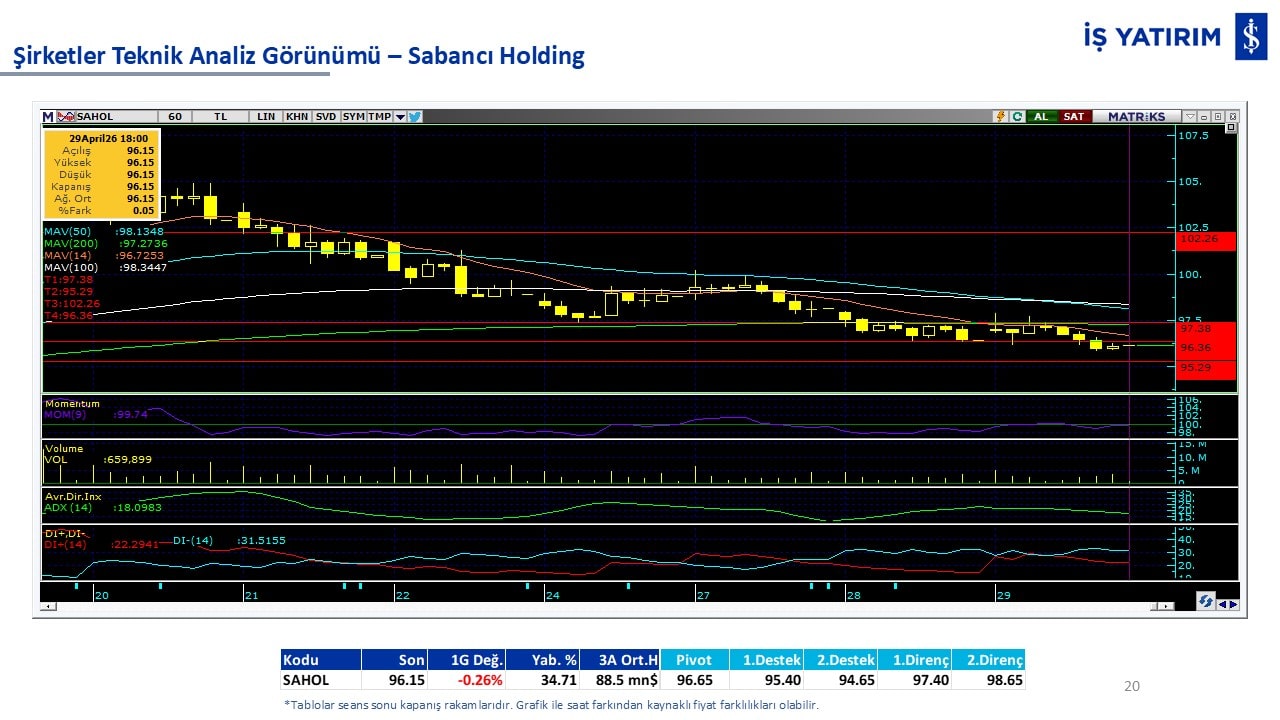Click the Matriks M logo icon

(x=48, y=117)
